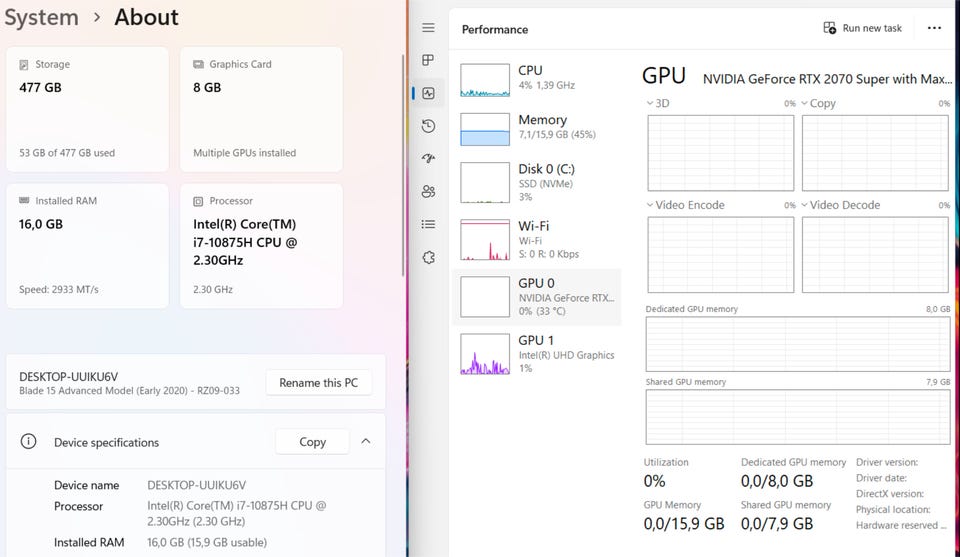Open the Video Encode graph dropdown

click(651, 205)
